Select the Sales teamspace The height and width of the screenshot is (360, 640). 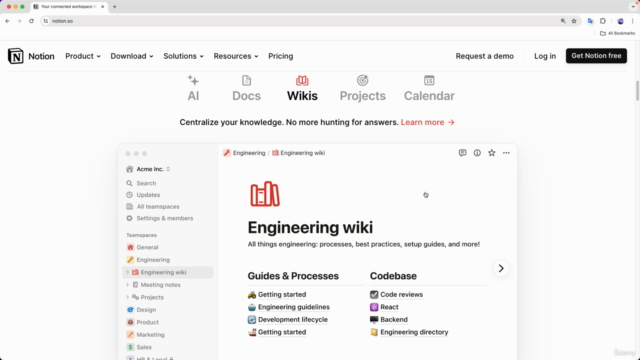(x=139, y=347)
